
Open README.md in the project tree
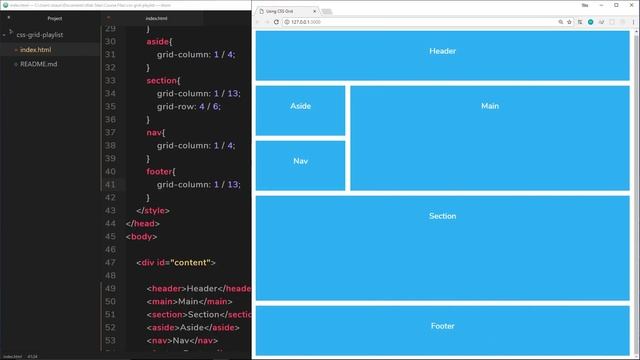pos(38,64)
